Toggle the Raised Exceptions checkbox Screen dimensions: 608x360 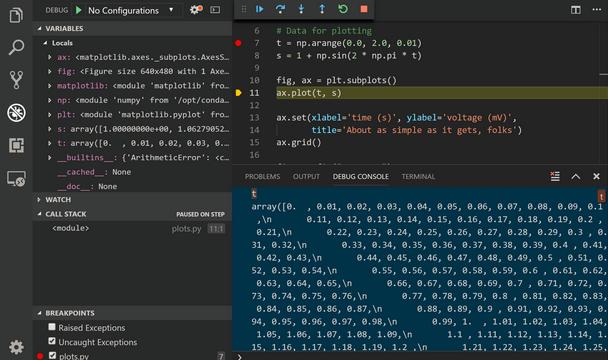[52, 327]
